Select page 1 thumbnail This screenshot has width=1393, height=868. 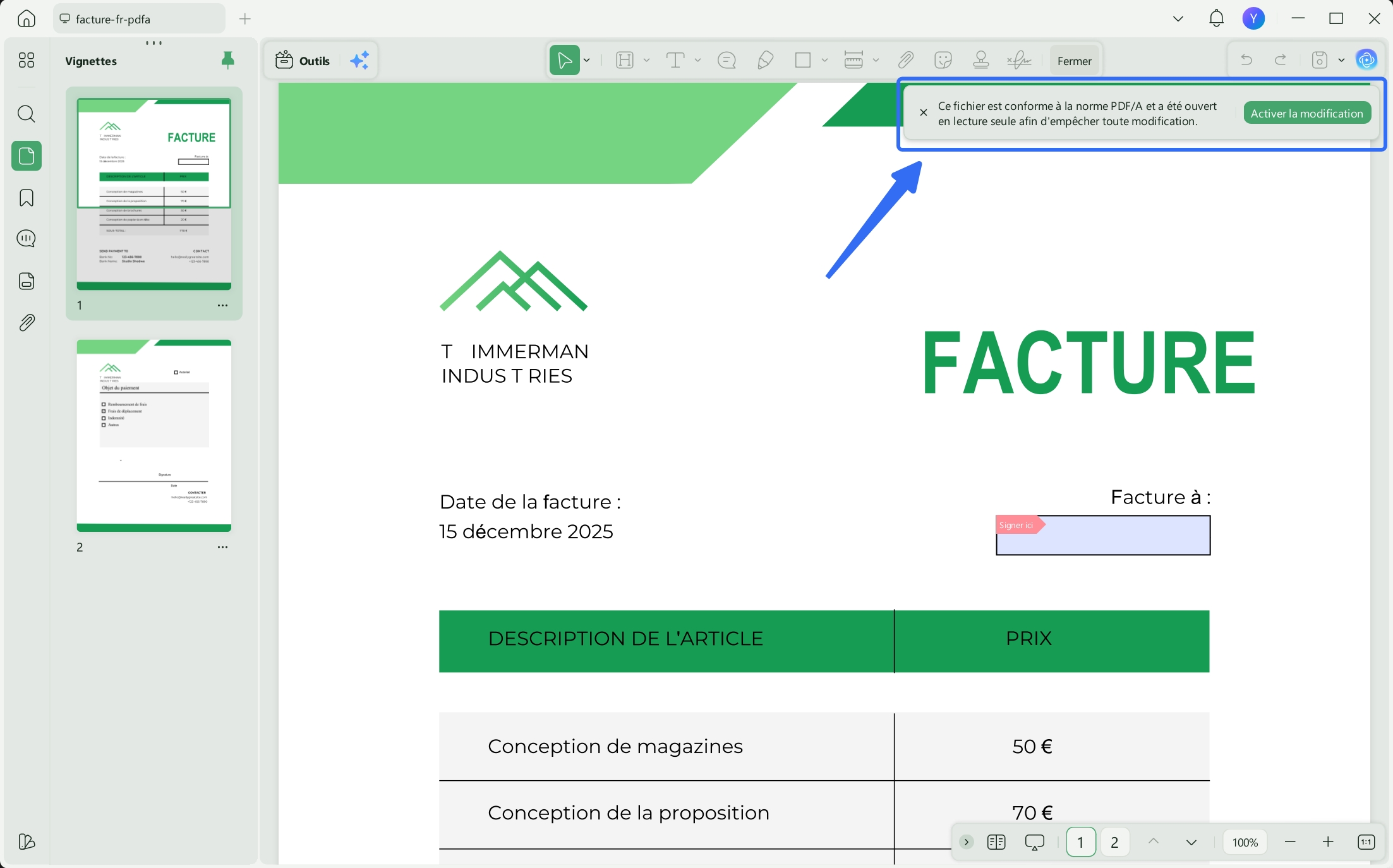(x=154, y=194)
